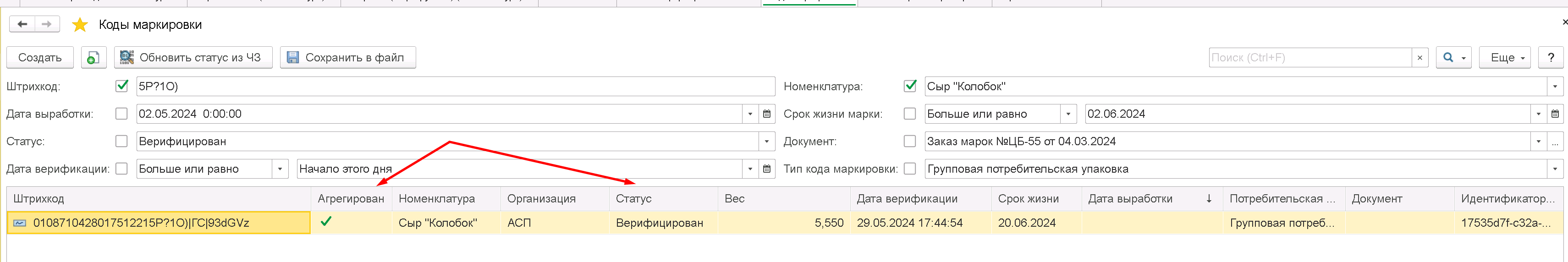Open the search magnifier button
The height and width of the screenshot is (262, 1568).
click(x=1453, y=58)
